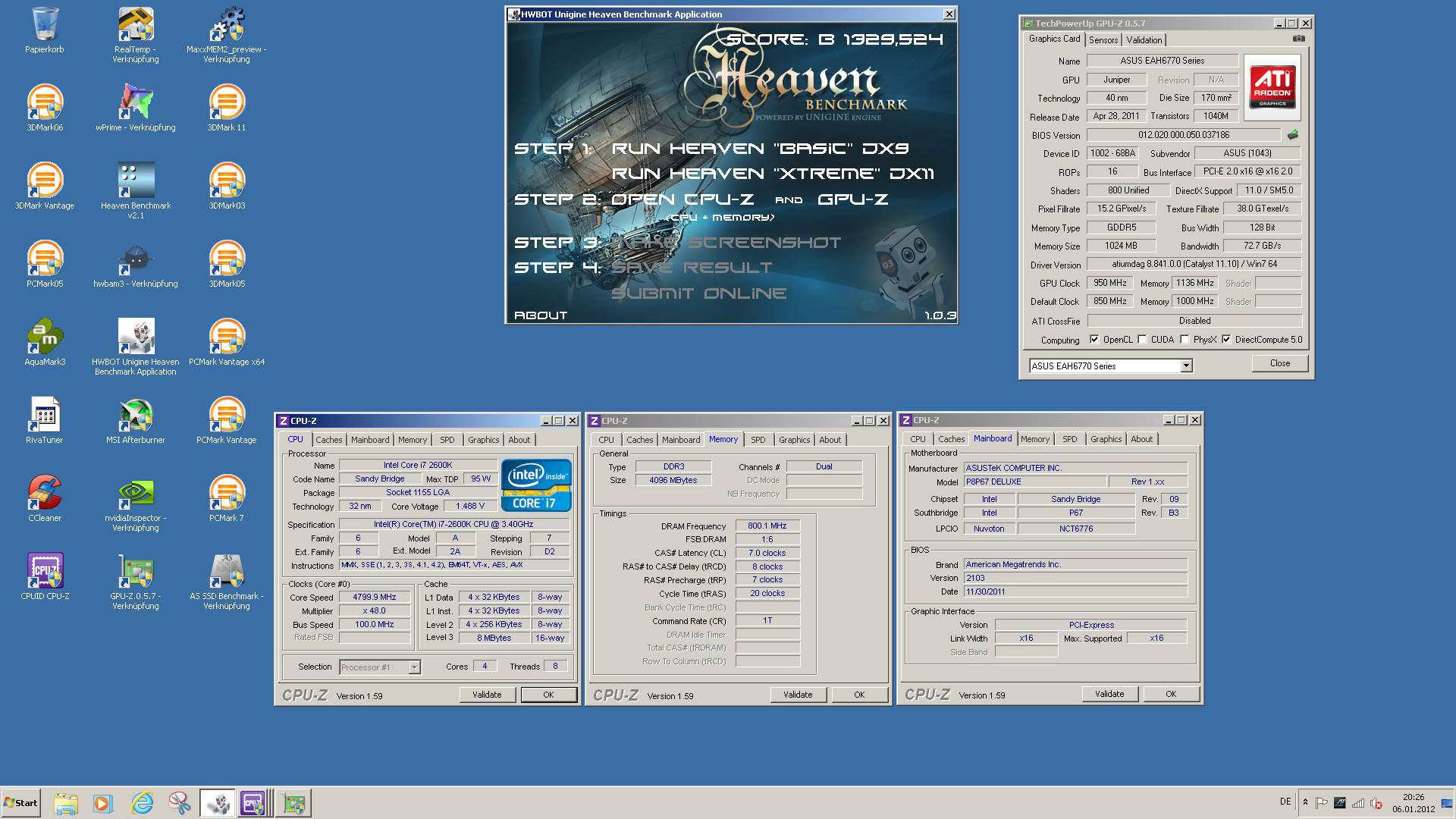Toggle CUDA checkbox in GPU-Z
The image size is (1456, 819).
pos(1142,340)
